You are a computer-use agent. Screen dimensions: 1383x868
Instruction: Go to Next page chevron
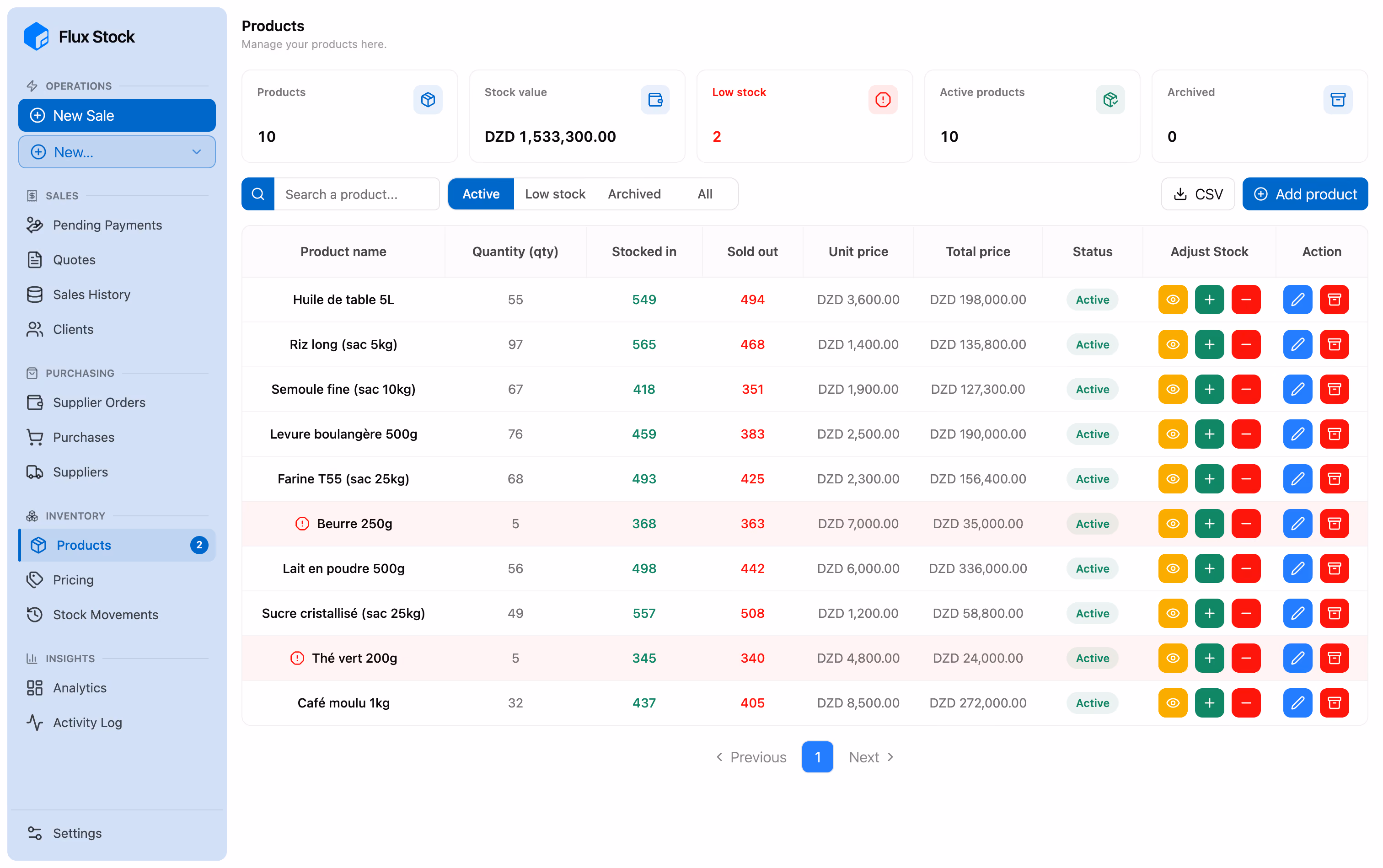pyautogui.click(x=890, y=756)
